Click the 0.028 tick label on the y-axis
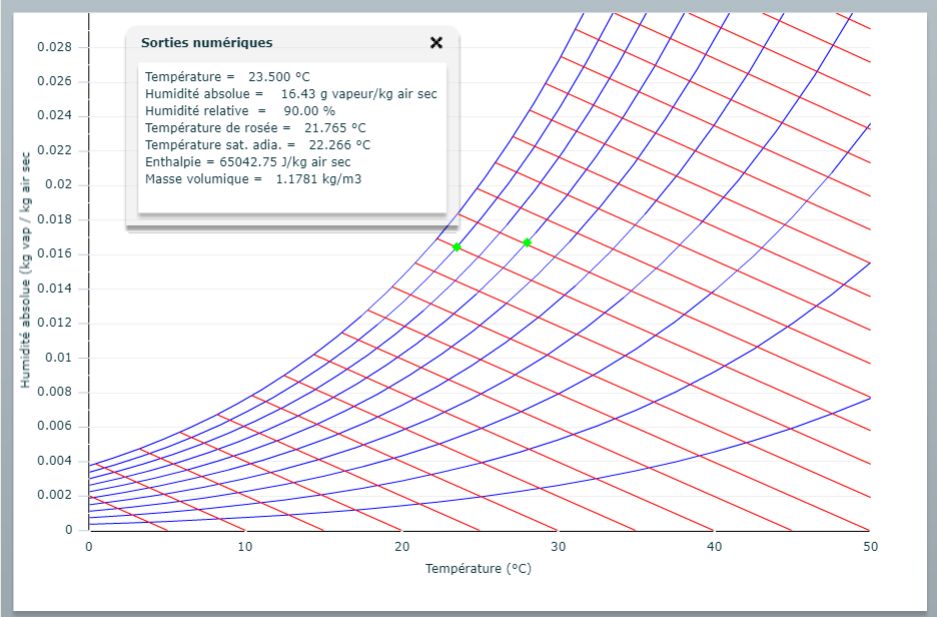Viewport: 937px width, 617px height. coord(55,47)
